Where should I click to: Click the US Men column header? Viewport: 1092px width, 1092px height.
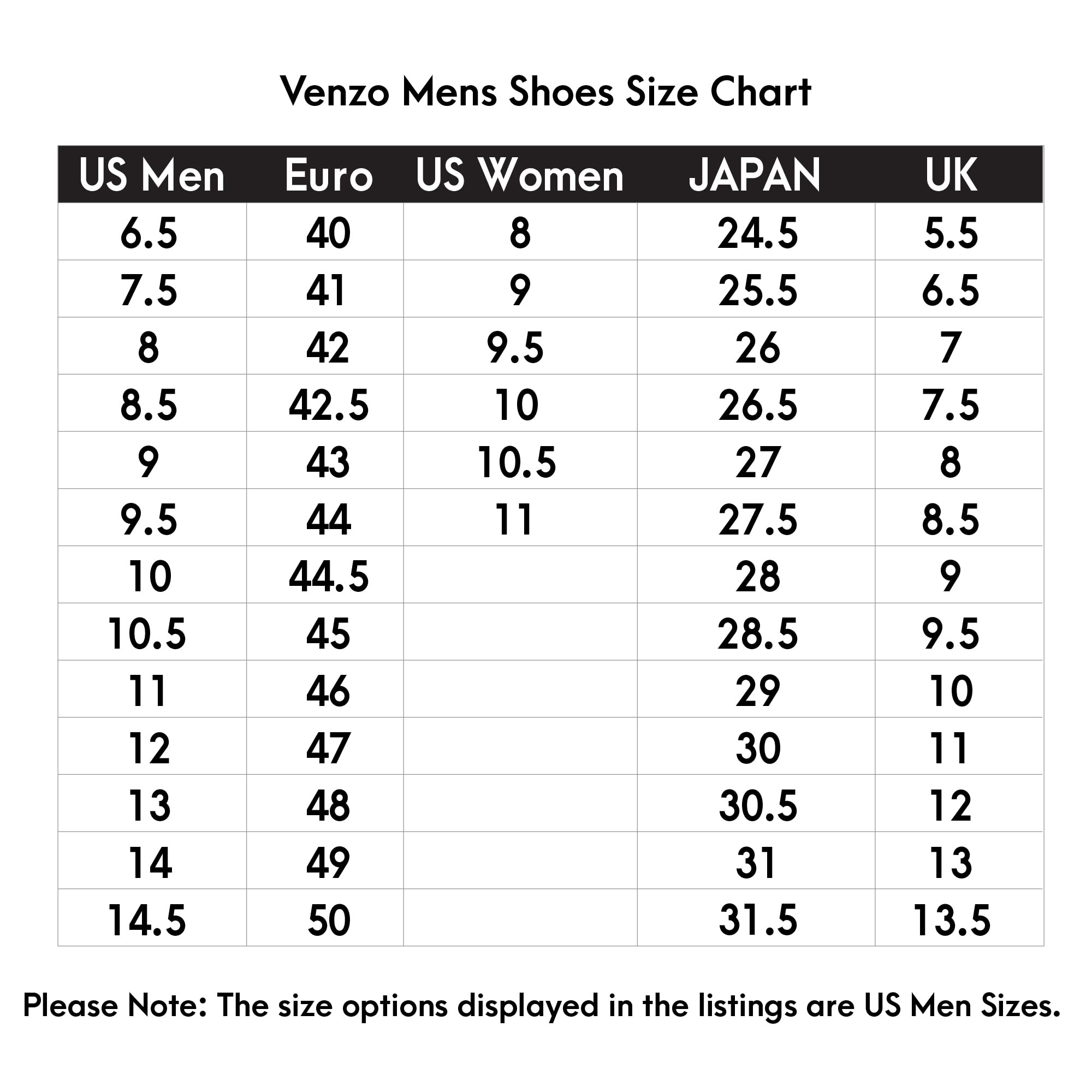tap(151, 175)
